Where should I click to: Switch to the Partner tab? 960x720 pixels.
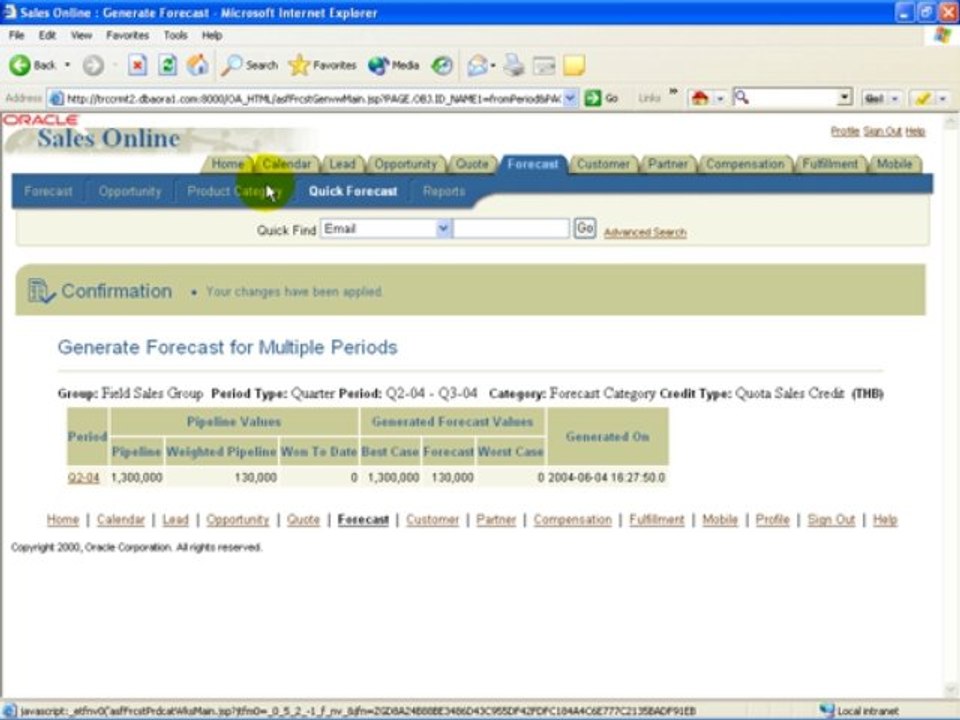(667, 164)
